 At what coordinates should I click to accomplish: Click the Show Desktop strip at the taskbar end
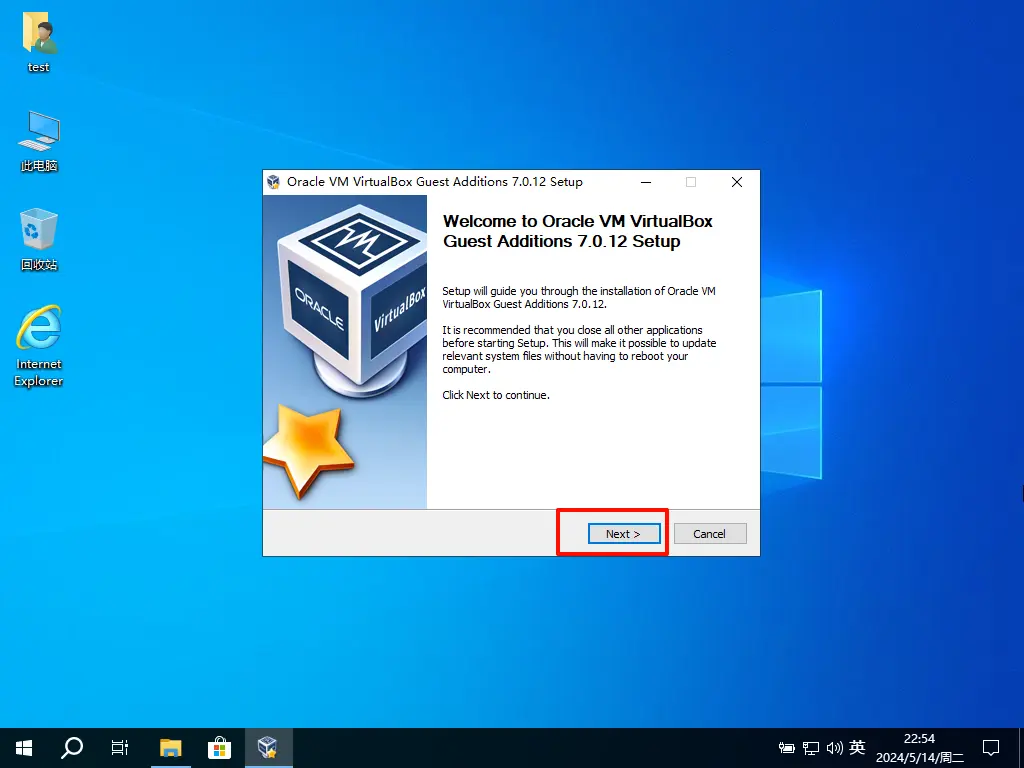tap(1021, 748)
